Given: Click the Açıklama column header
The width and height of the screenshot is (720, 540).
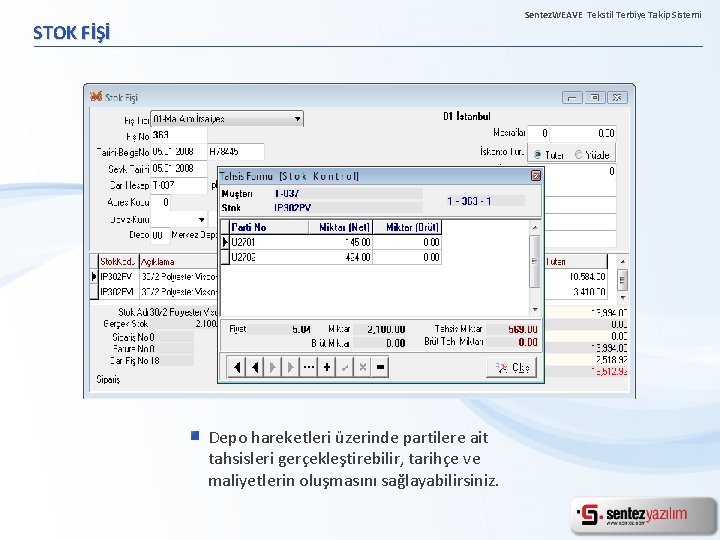Looking at the screenshot, I should [178, 262].
